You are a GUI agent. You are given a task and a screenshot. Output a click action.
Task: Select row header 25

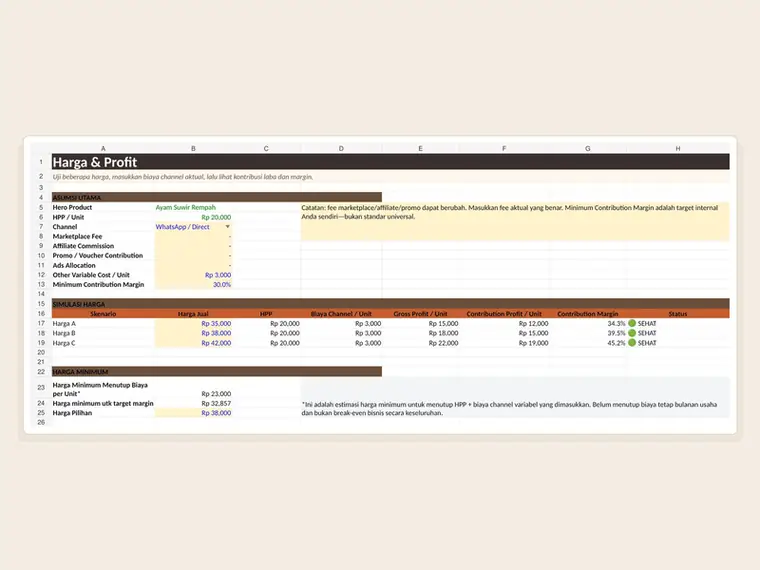tap(41, 413)
